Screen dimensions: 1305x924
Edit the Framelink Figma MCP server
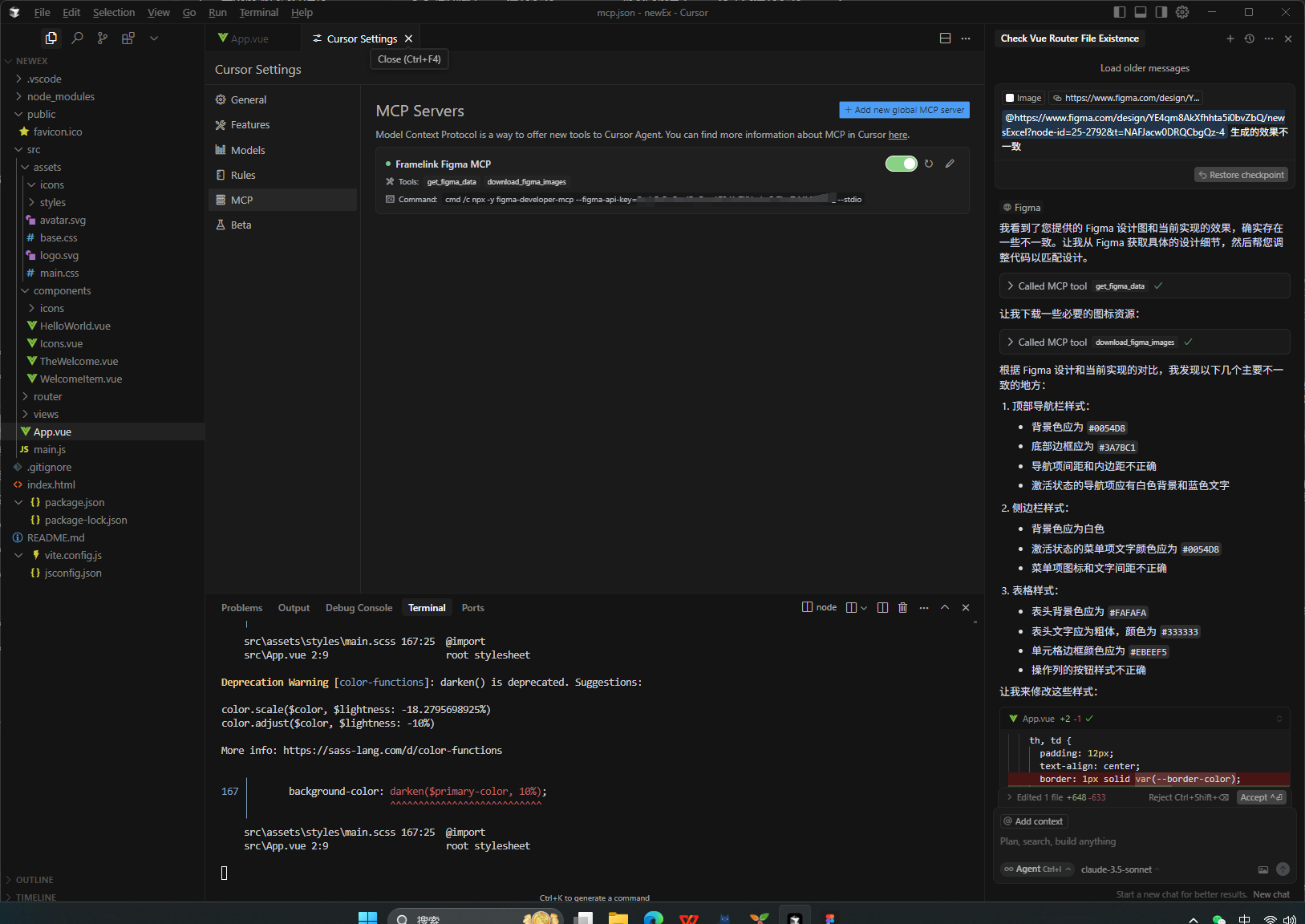point(950,164)
